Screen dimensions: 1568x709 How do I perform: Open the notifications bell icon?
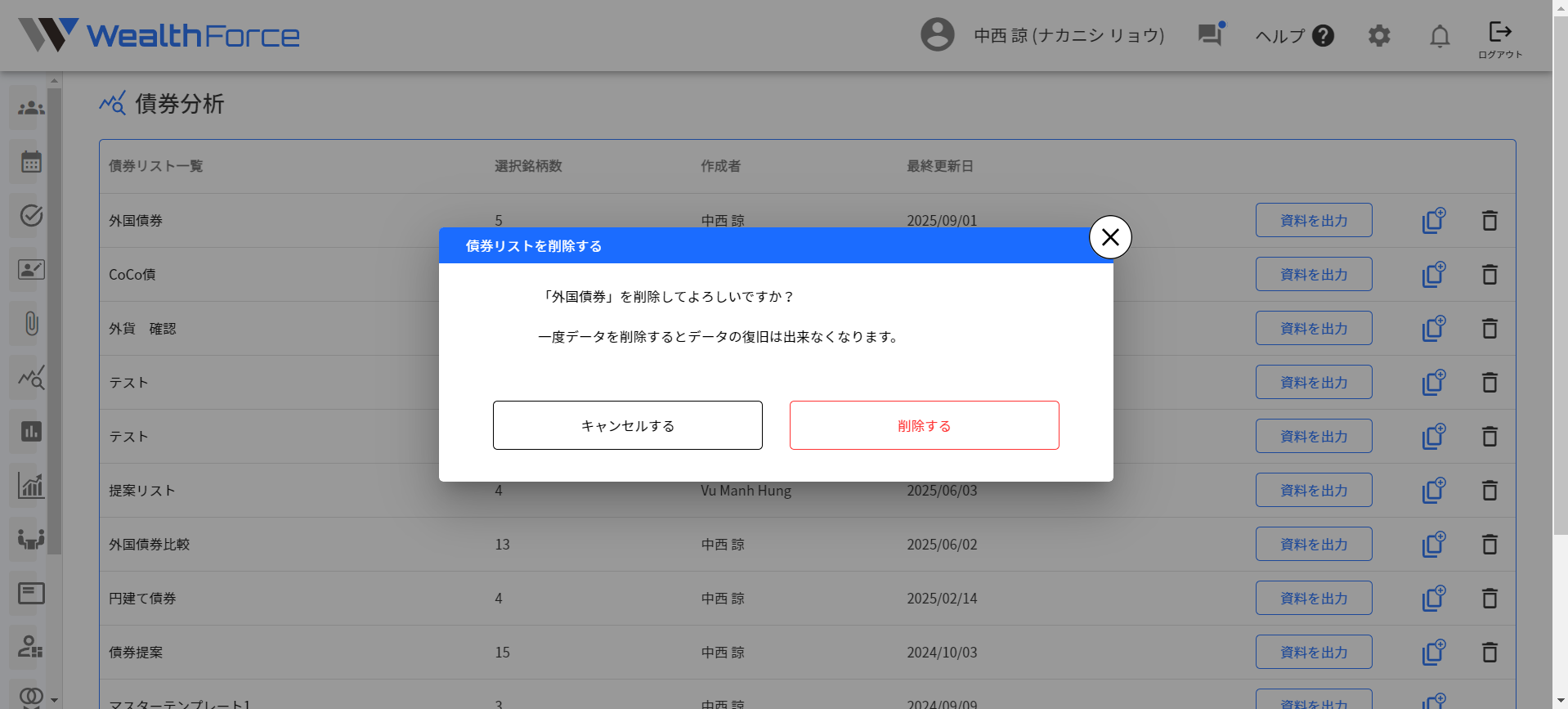(x=1440, y=36)
